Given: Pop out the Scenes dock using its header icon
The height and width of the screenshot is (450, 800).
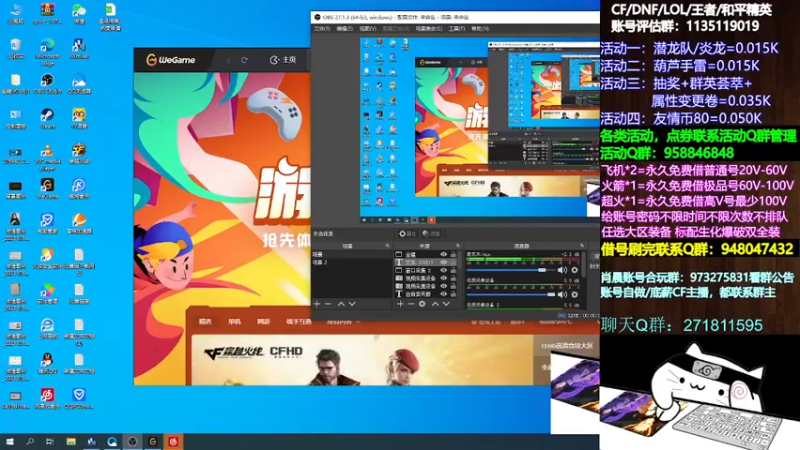Looking at the screenshot, I should tap(388, 246).
